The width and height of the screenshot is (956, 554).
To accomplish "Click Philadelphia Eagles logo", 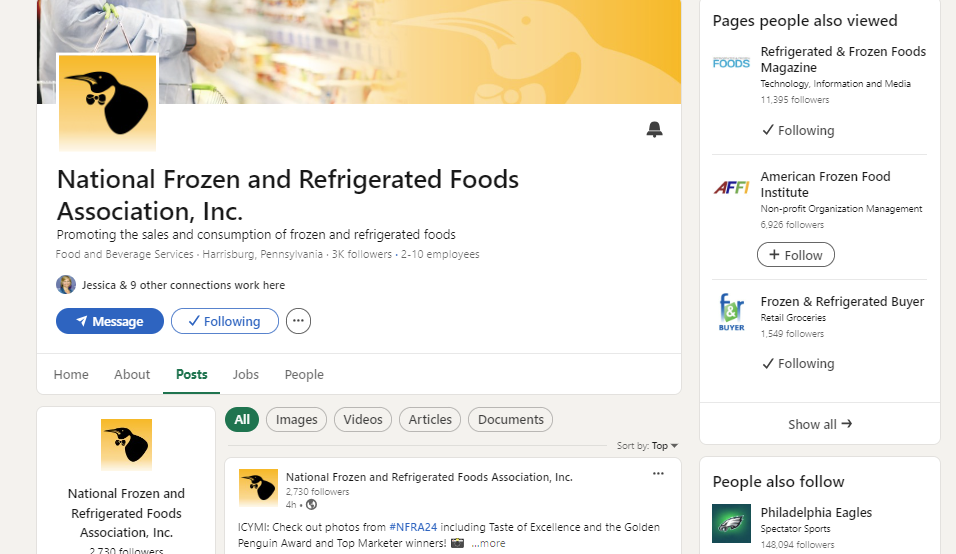I will click(x=731, y=523).
